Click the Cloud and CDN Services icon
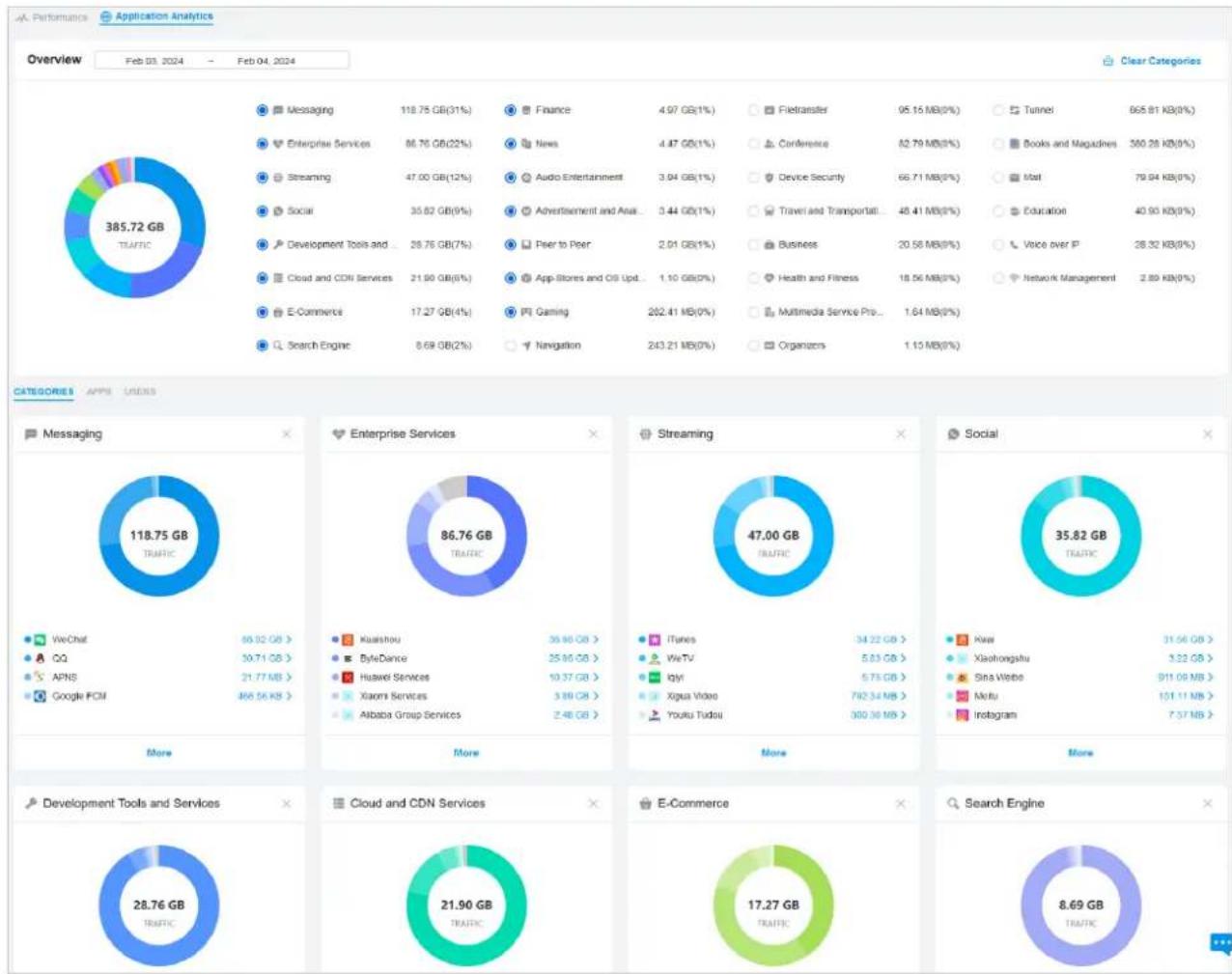The width and height of the screenshot is (1232, 974). click(x=338, y=803)
